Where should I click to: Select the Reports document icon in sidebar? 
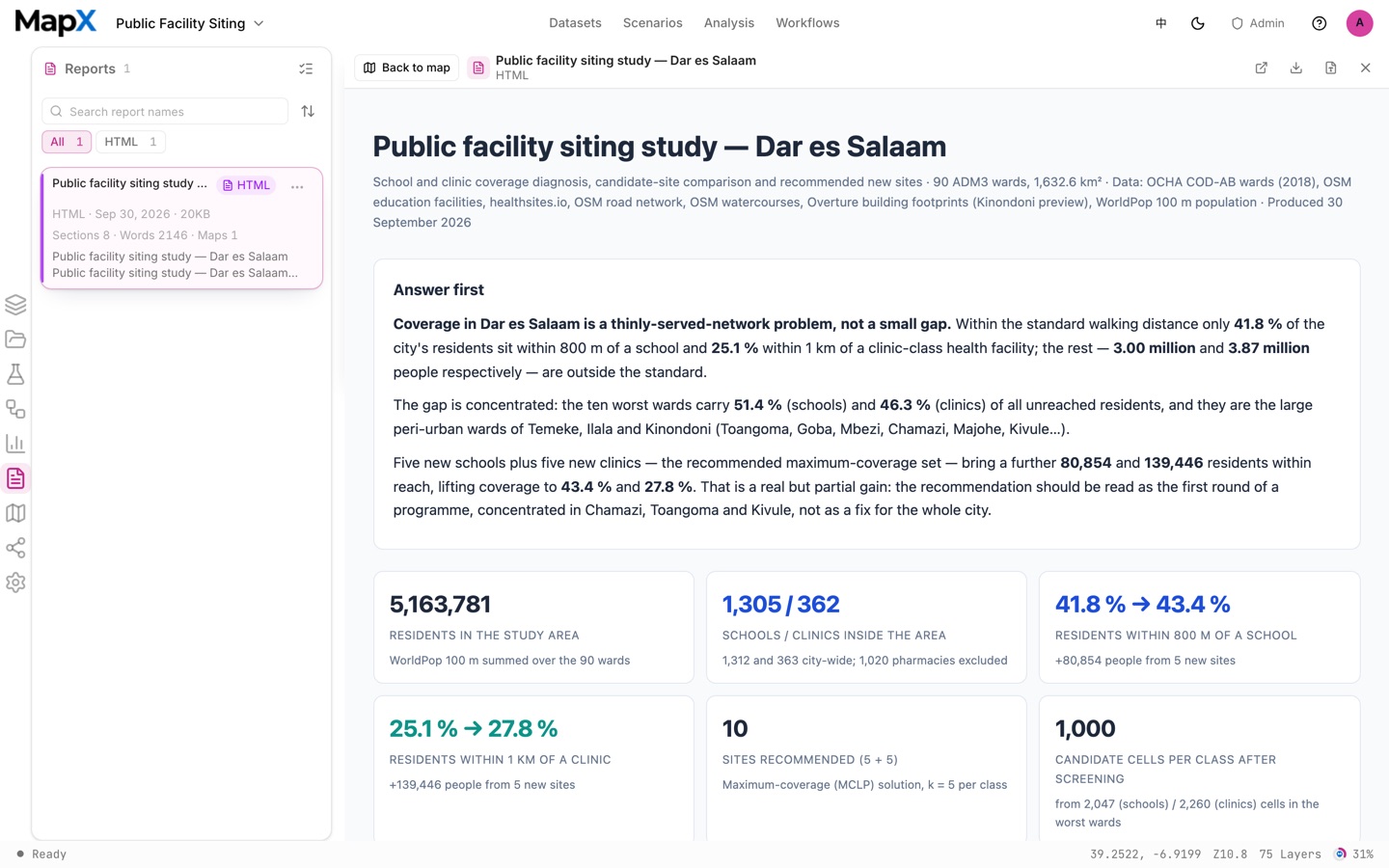point(15,478)
